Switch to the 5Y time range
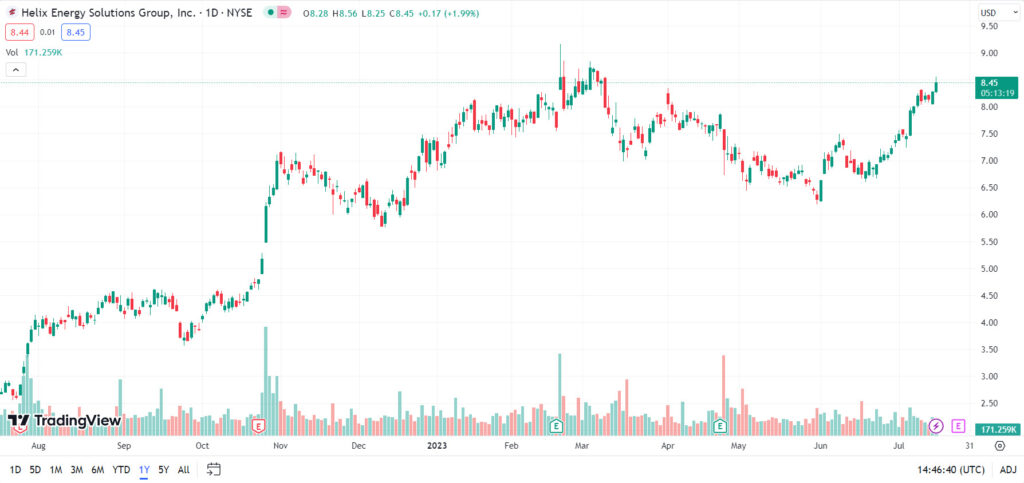The image size is (1024, 483). click(x=163, y=469)
